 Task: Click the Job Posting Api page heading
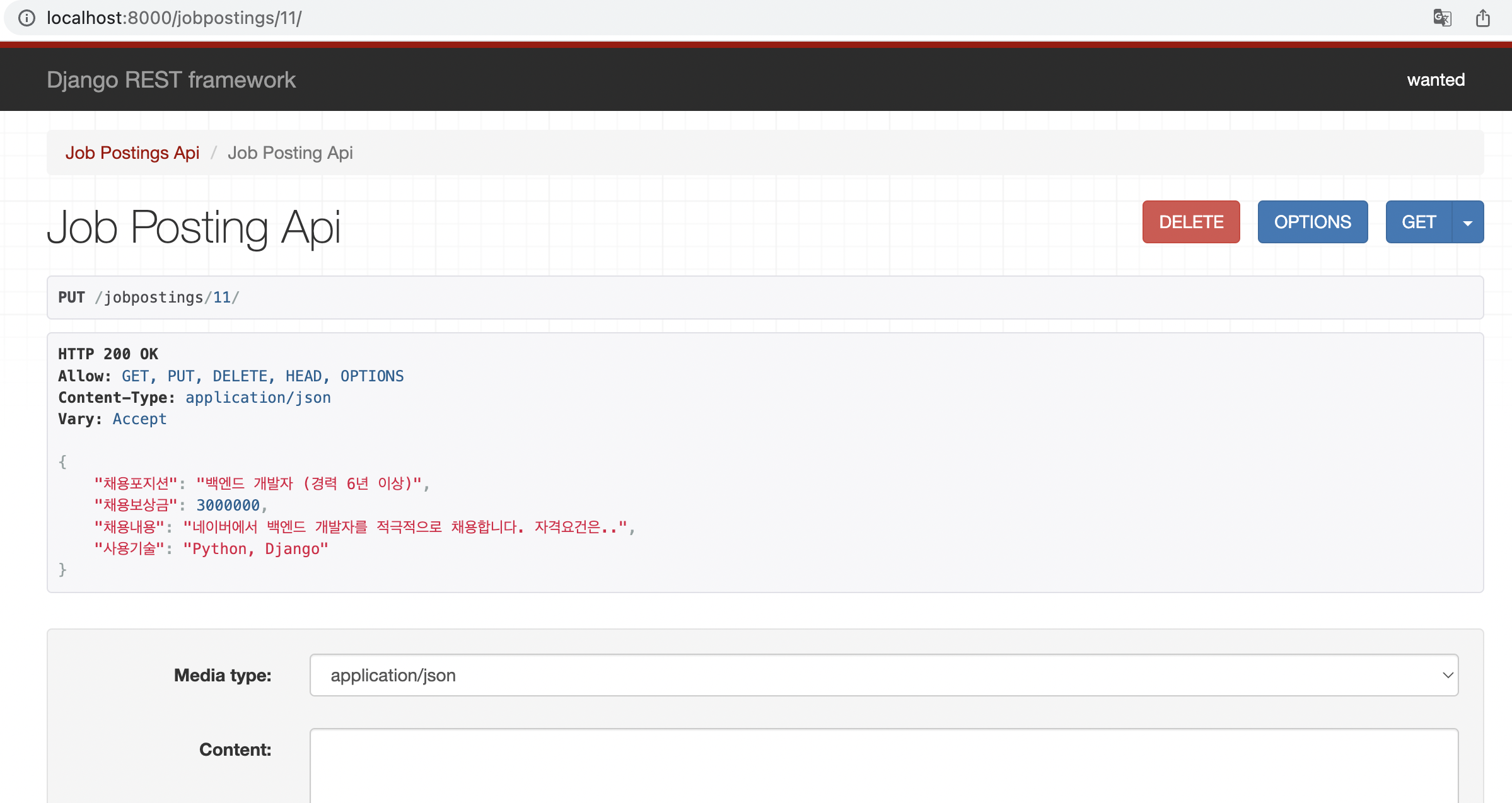pyautogui.click(x=194, y=227)
